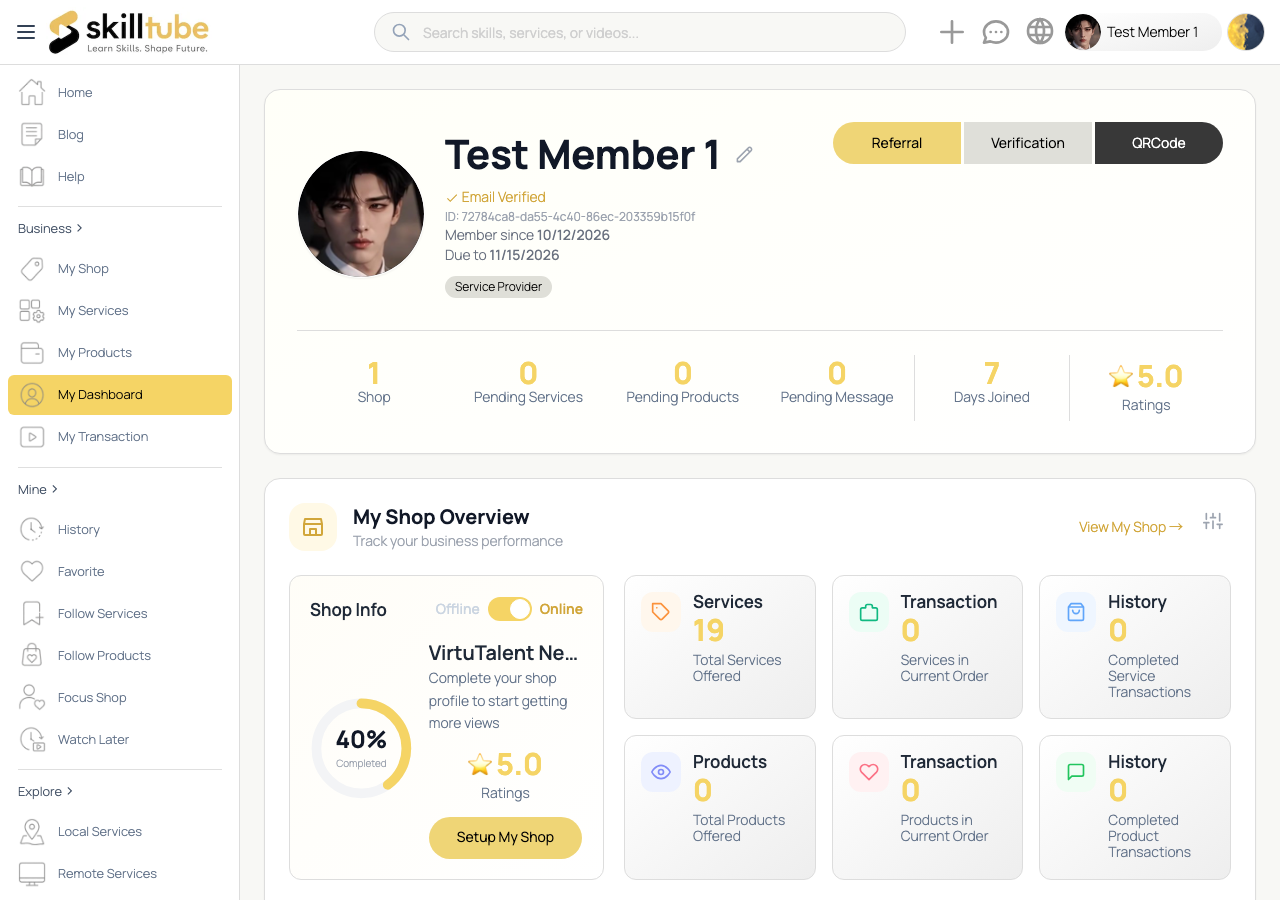The width and height of the screenshot is (1280, 900).
Task: Open the Services total offered card
Action: 720,647
